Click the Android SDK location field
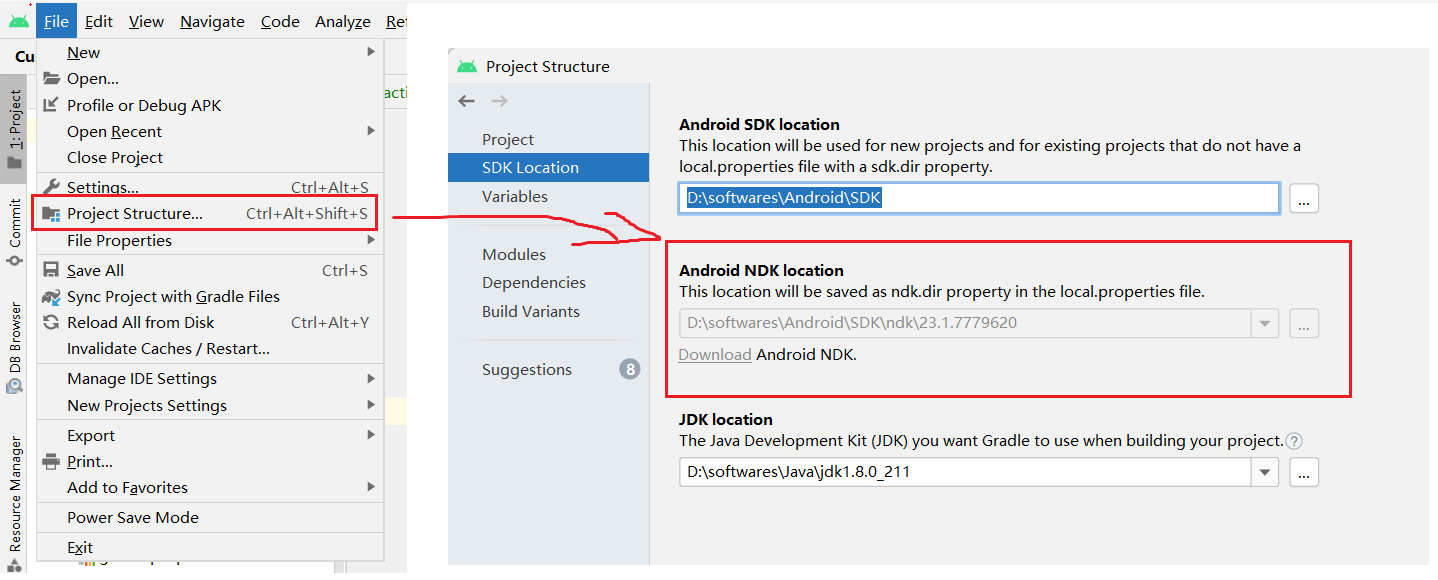1438x580 pixels. click(x=979, y=198)
